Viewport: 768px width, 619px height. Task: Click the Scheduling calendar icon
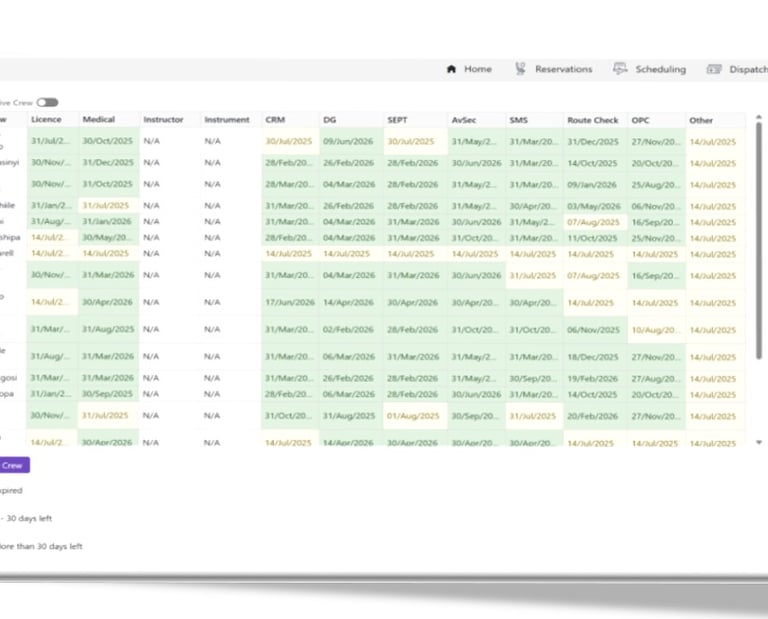pos(620,69)
